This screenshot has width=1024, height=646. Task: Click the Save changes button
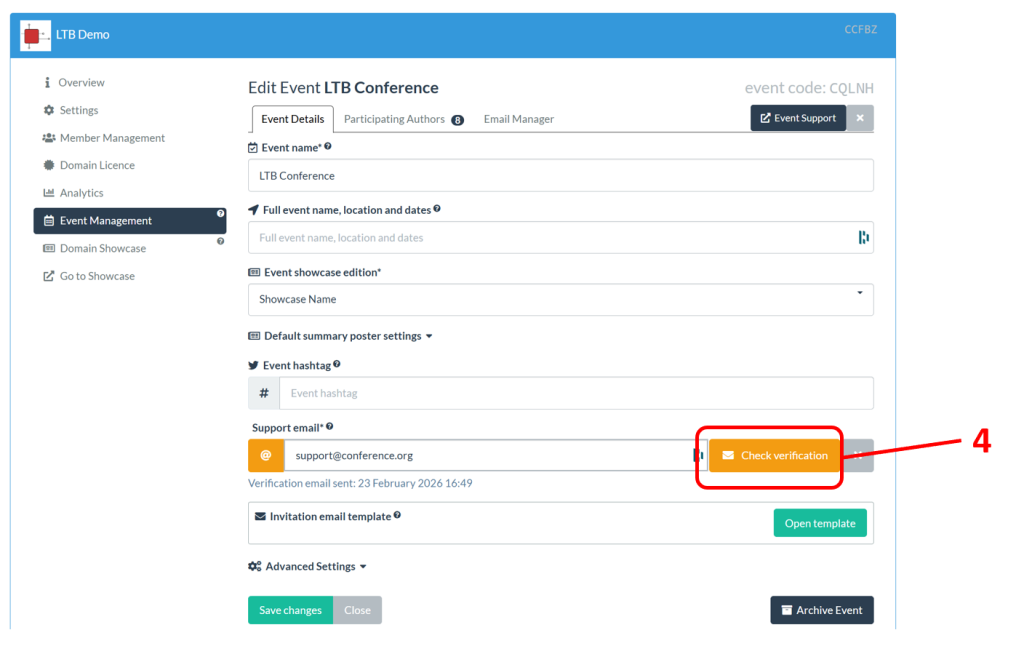click(x=290, y=610)
